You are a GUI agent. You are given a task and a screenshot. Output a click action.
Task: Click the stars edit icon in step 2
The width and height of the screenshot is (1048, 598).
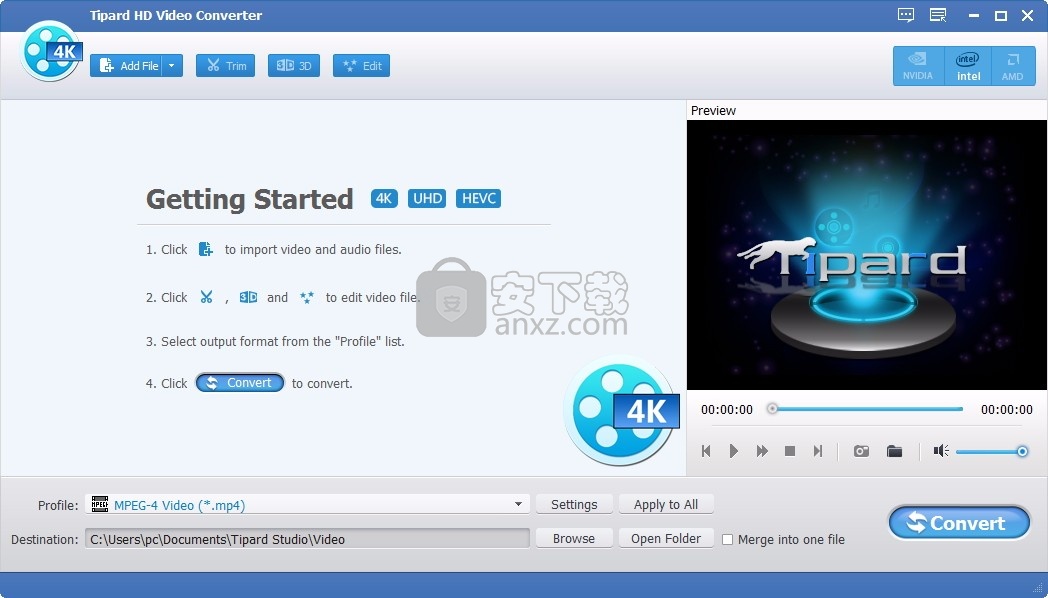(x=307, y=297)
